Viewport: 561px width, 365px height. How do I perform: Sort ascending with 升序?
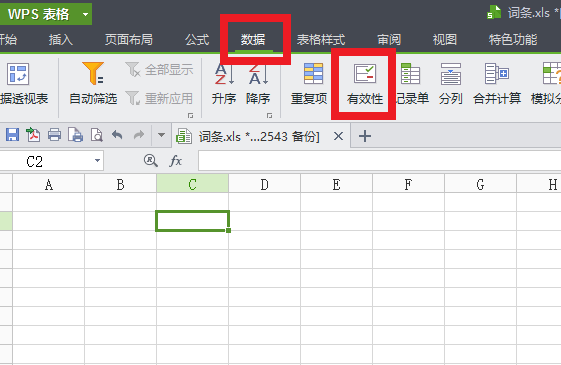tap(224, 83)
